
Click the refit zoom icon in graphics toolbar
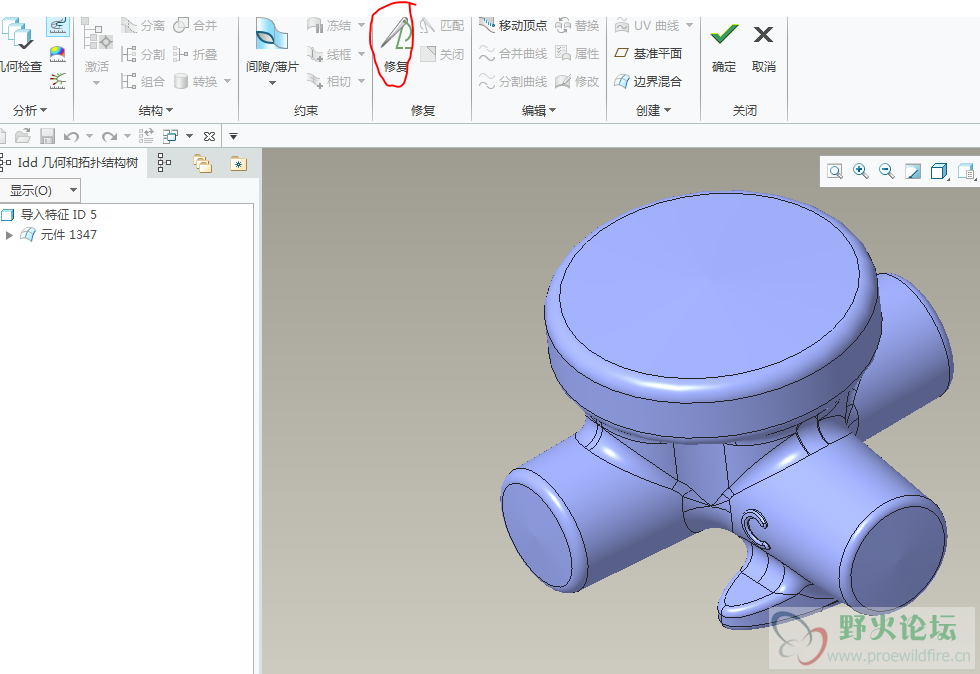click(835, 171)
